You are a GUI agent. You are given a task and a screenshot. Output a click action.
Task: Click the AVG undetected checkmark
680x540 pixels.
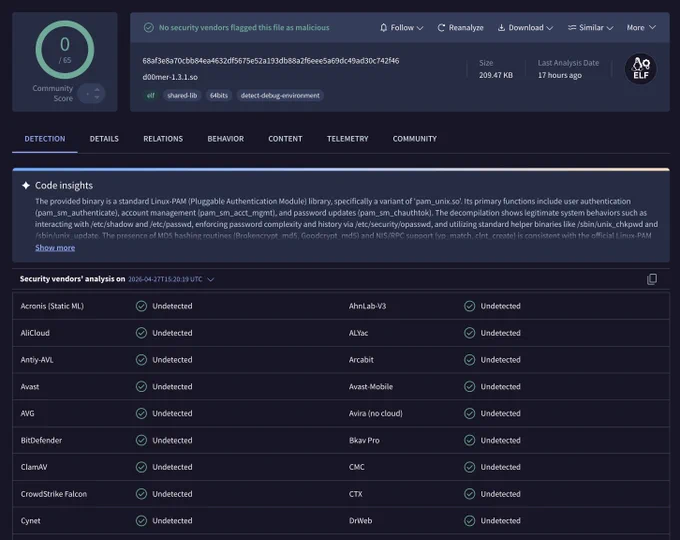click(141, 414)
